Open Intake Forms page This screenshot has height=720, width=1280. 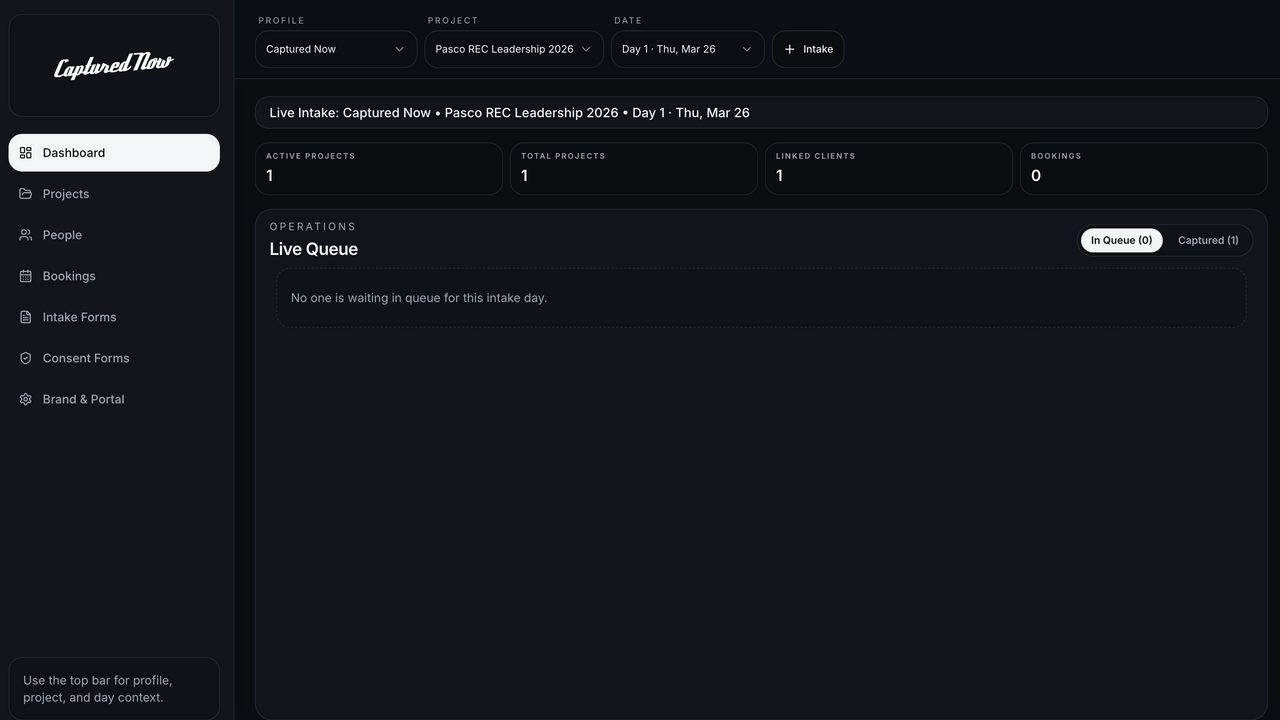click(114, 317)
